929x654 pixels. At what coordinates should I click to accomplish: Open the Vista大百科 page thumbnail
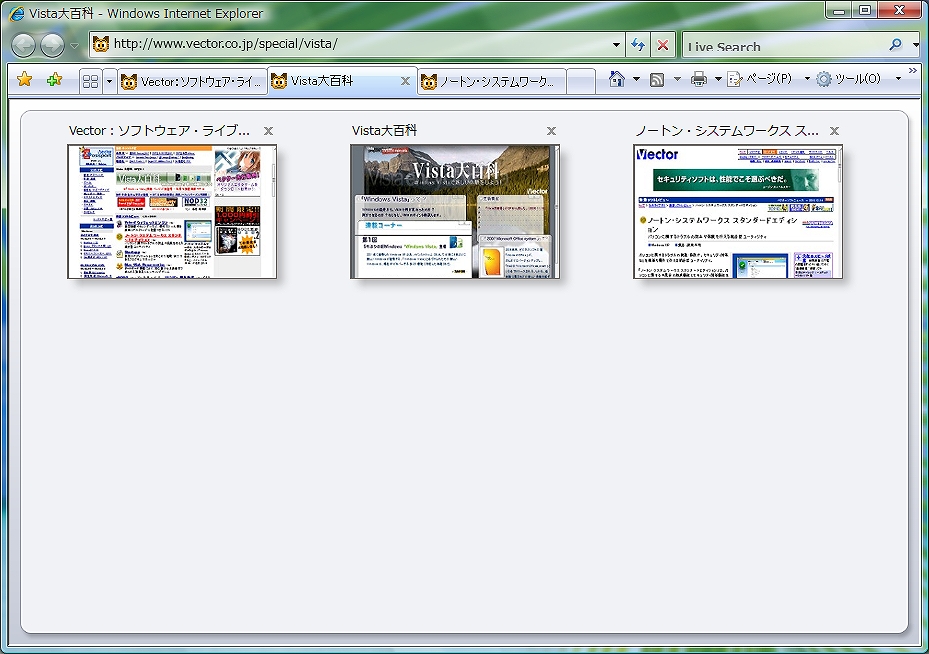click(x=455, y=211)
